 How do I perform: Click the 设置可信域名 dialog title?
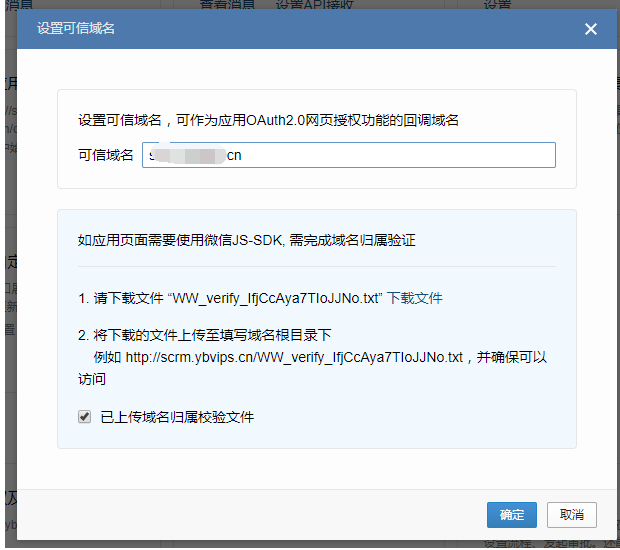coord(76,28)
